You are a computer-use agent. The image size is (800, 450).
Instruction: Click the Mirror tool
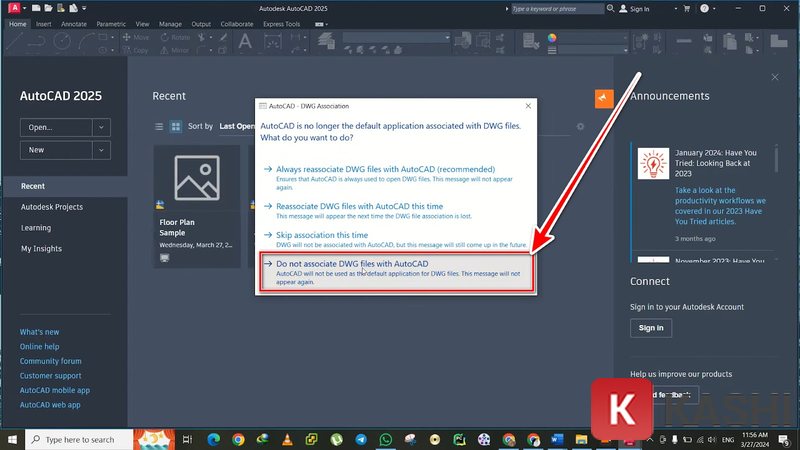[x=174, y=50]
